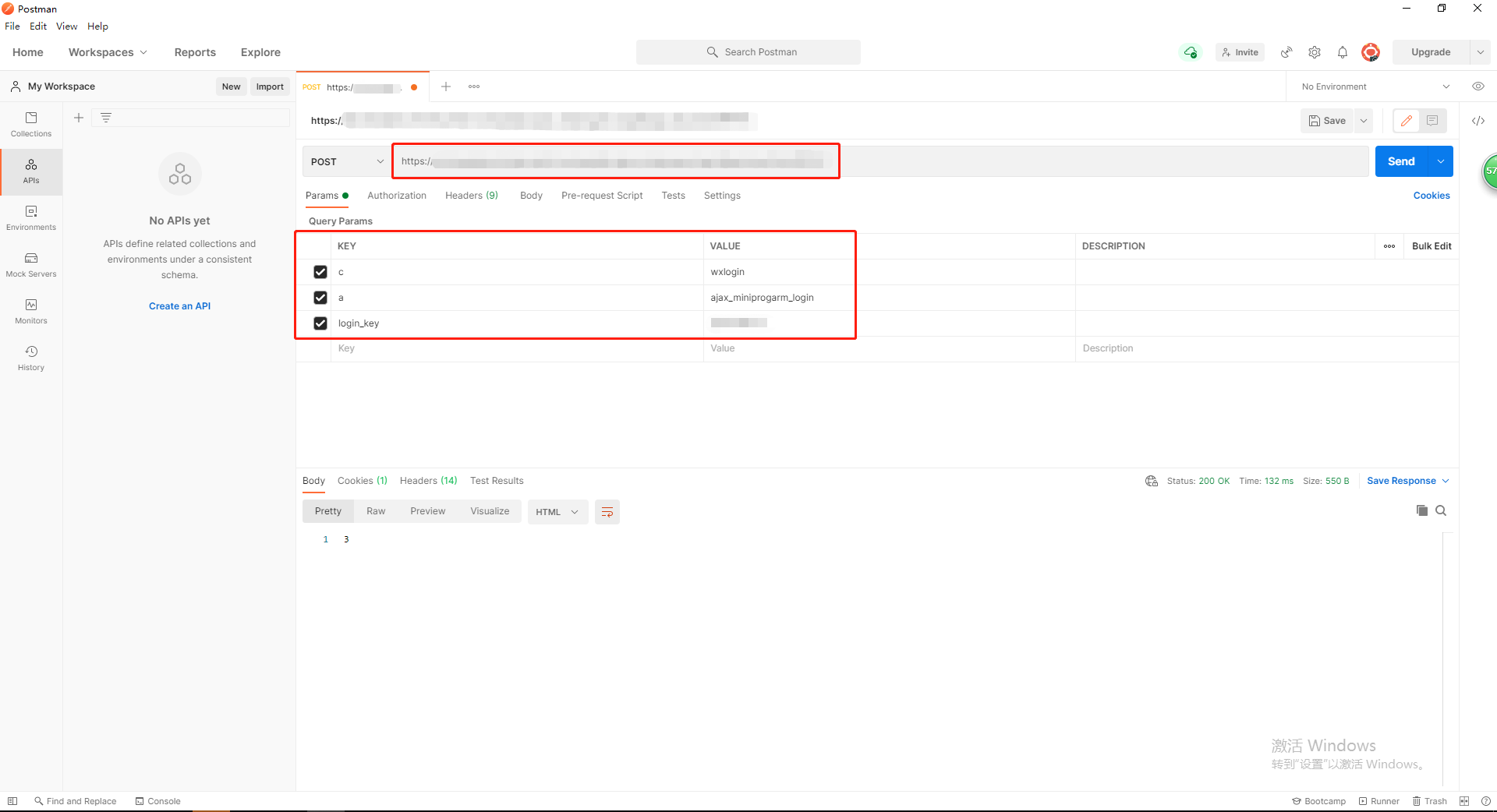Open the code snippet panel icon

point(1478,121)
